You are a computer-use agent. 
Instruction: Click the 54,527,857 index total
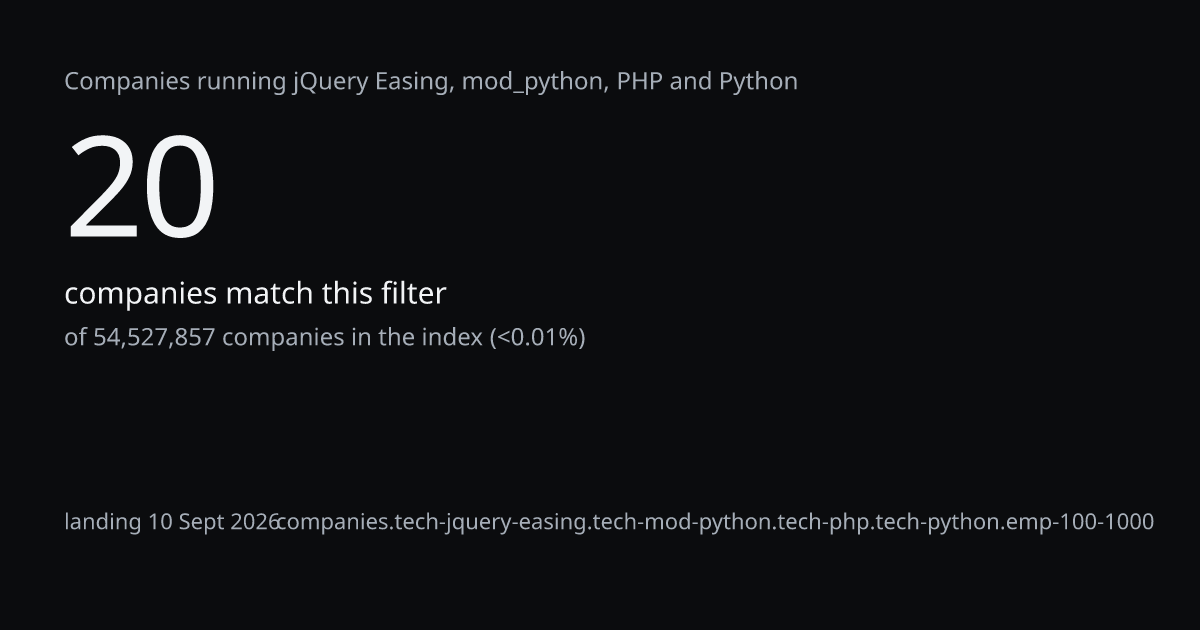point(154,337)
